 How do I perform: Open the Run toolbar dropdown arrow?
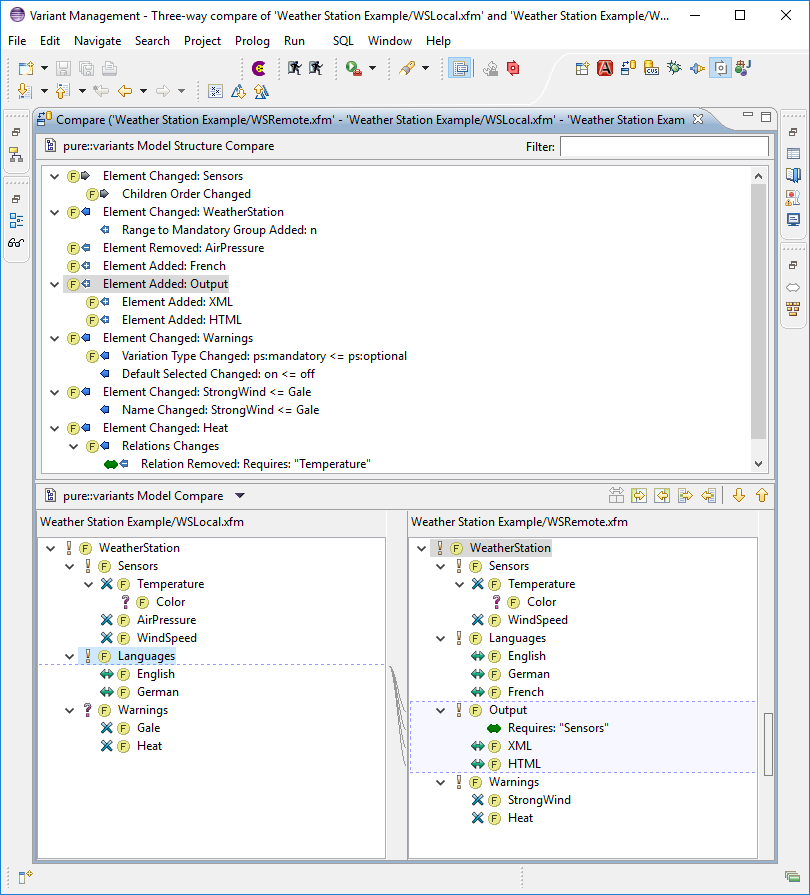(x=373, y=68)
